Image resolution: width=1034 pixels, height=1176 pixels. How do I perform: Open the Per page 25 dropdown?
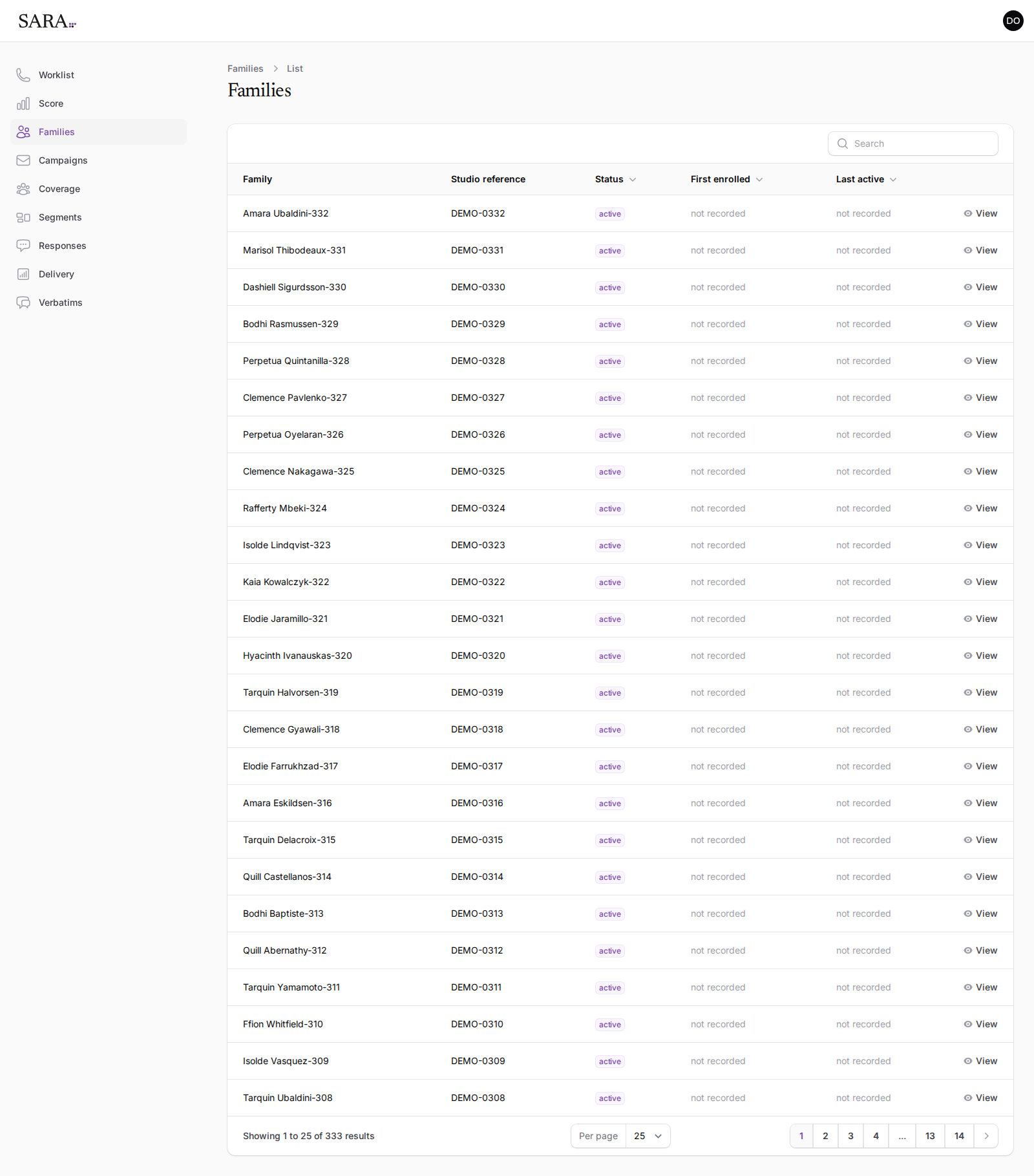coord(648,1136)
